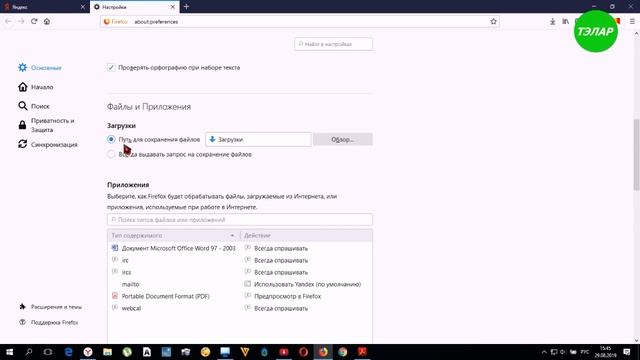
Task: Open Windows taskbar search magnifier
Action: 29,352
